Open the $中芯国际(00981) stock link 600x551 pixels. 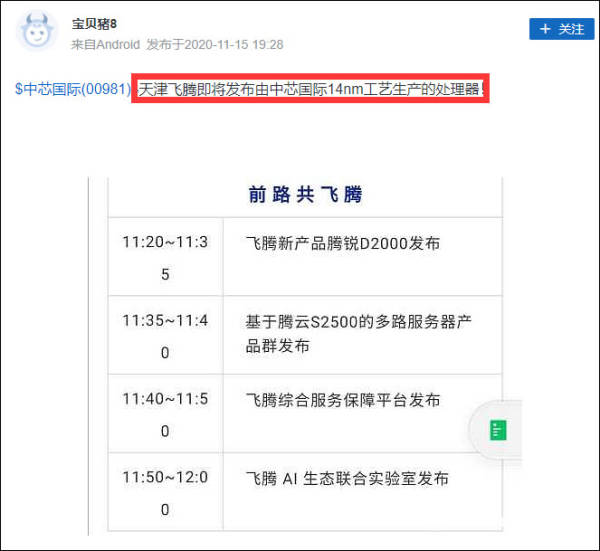tap(72, 89)
